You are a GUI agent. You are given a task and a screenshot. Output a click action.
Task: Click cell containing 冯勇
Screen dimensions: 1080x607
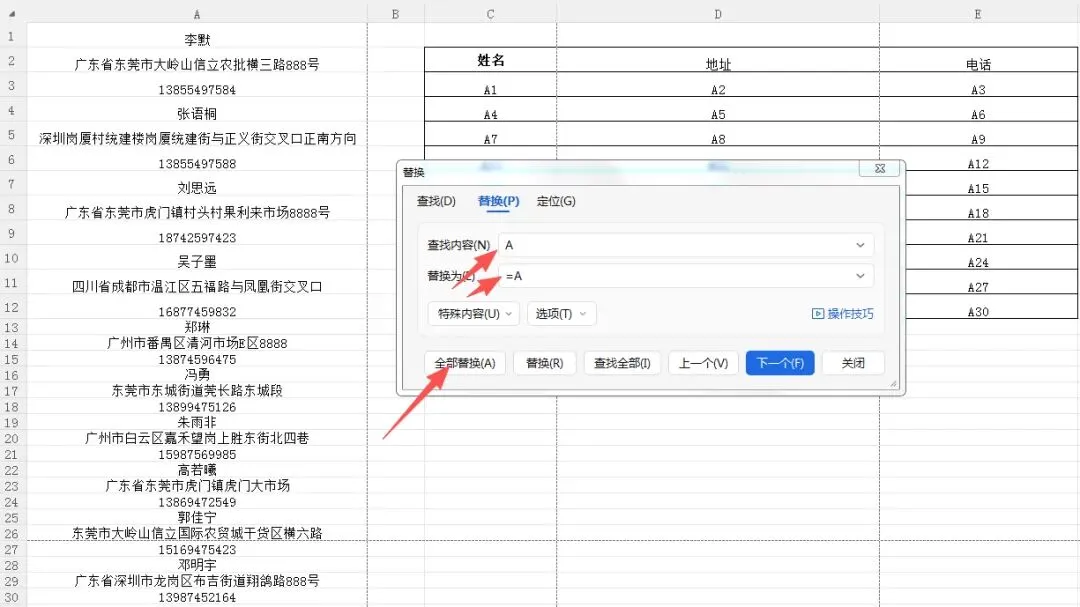click(x=197, y=375)
